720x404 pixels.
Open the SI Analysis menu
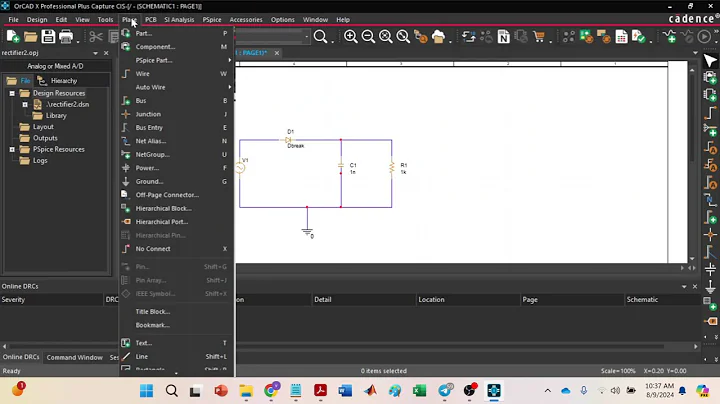(x=179, y=20)
